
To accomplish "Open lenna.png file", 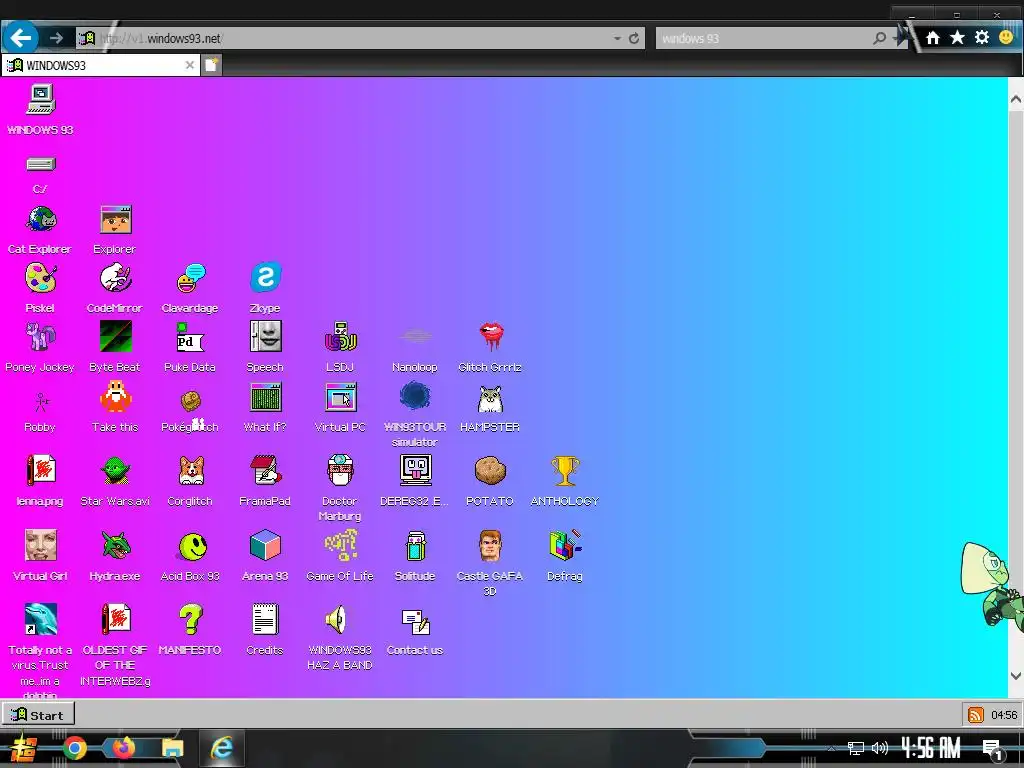I will (40, 470).
